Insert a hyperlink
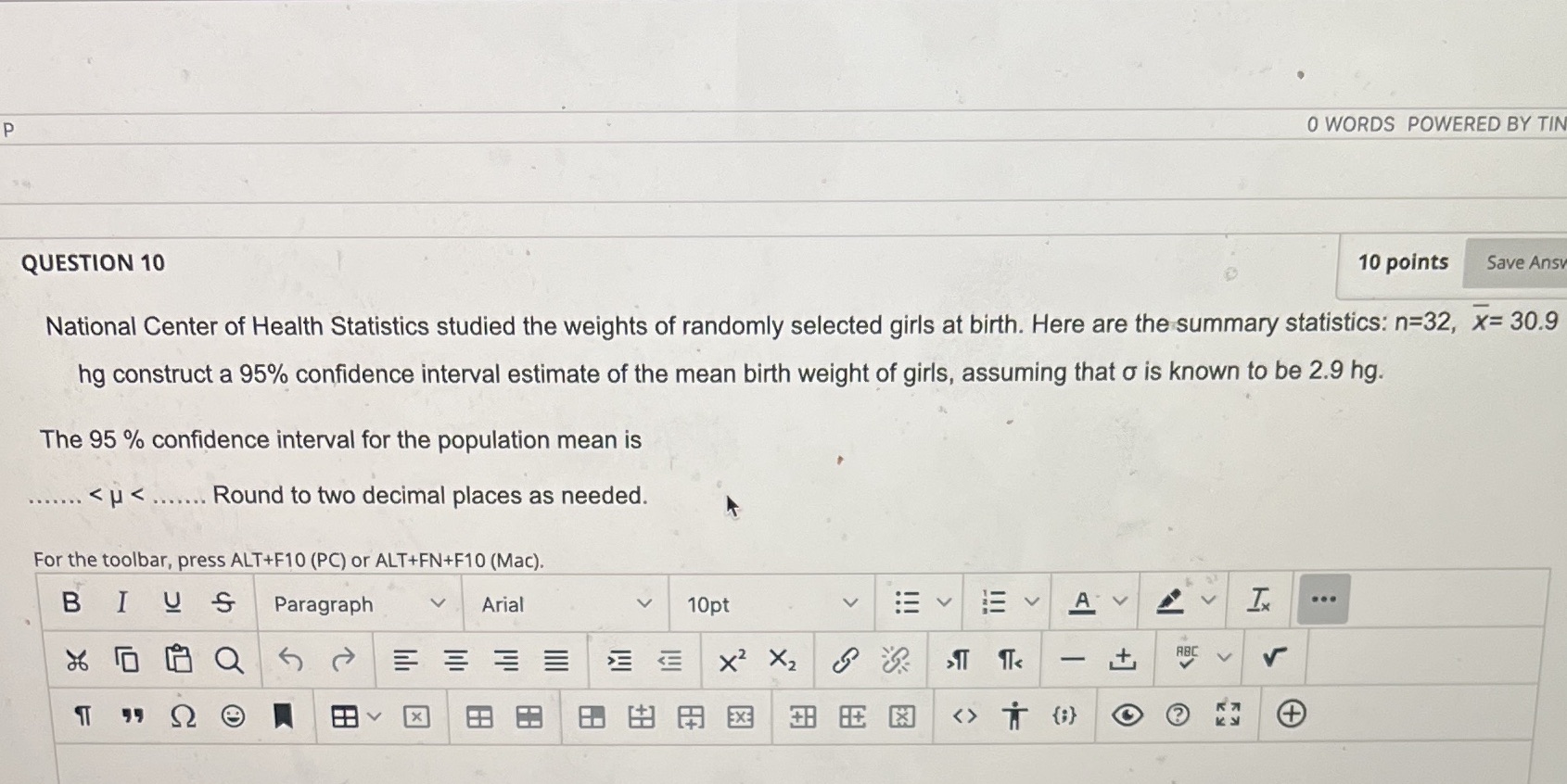This screenshot has width=1567, height=784. (x=845, y=661)
